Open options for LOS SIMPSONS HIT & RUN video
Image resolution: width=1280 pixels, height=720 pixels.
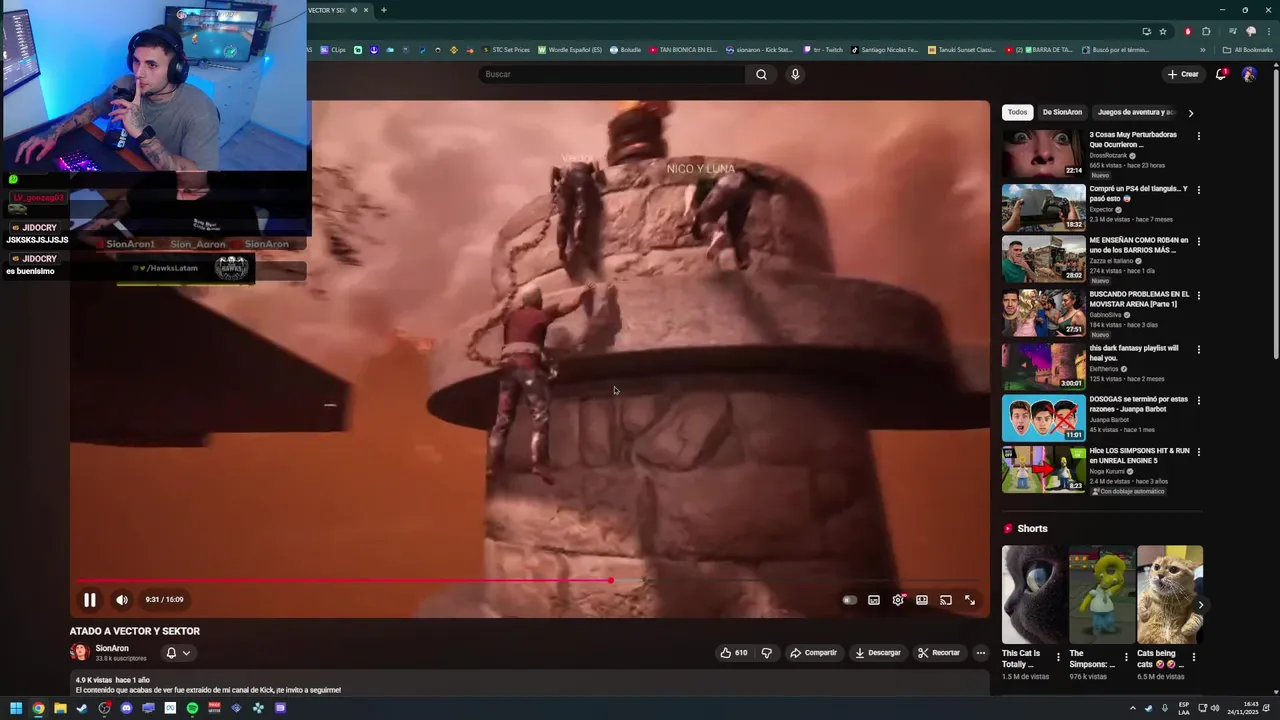click(1199, 452)
